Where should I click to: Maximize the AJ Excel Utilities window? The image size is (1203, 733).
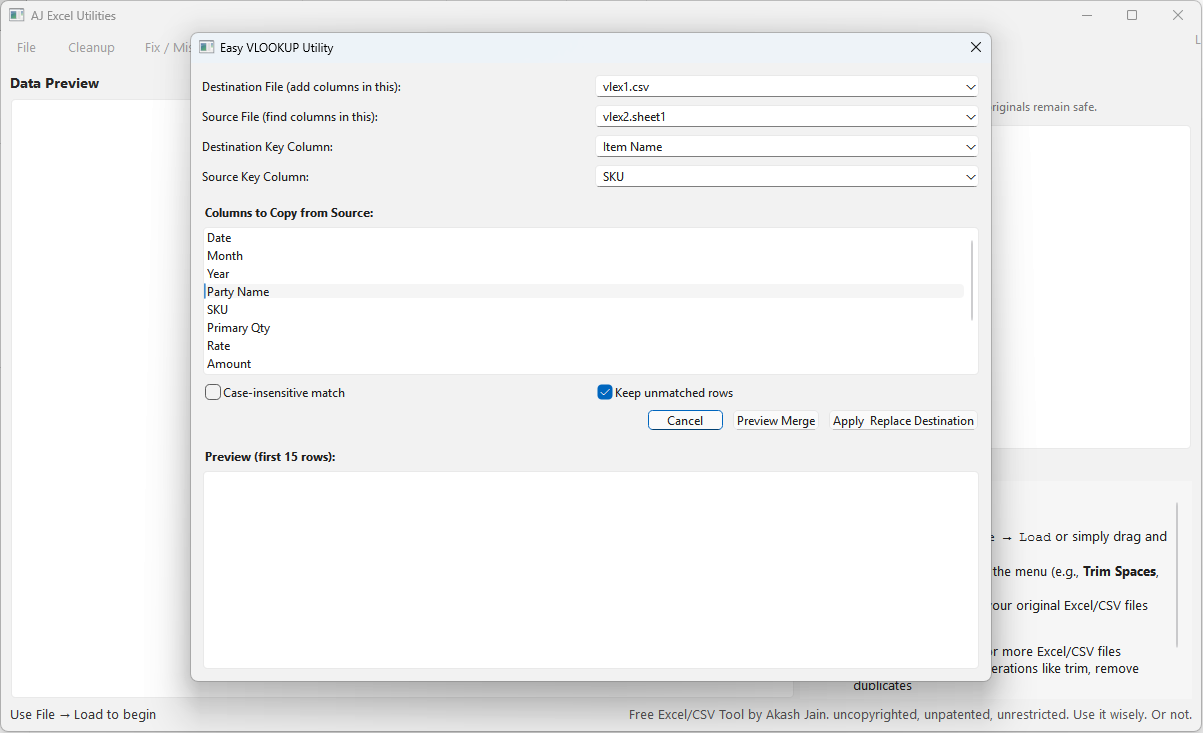1131,15
